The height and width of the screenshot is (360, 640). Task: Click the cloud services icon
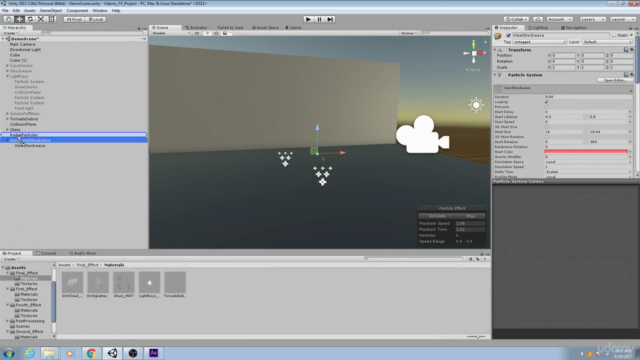538,19
